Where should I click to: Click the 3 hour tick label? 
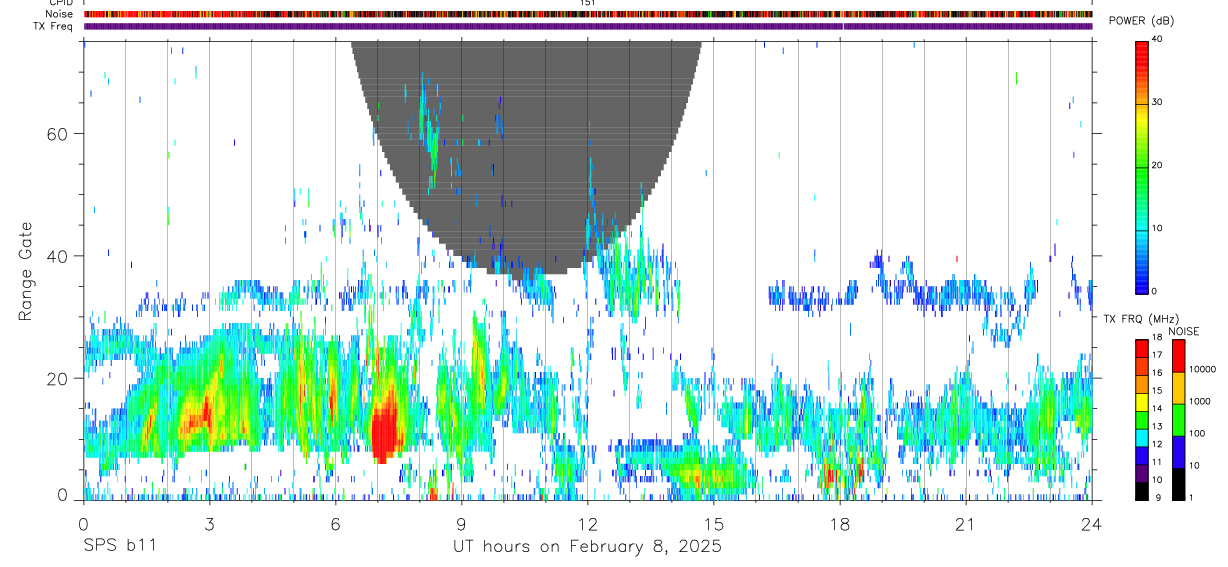tap(209, 524)
